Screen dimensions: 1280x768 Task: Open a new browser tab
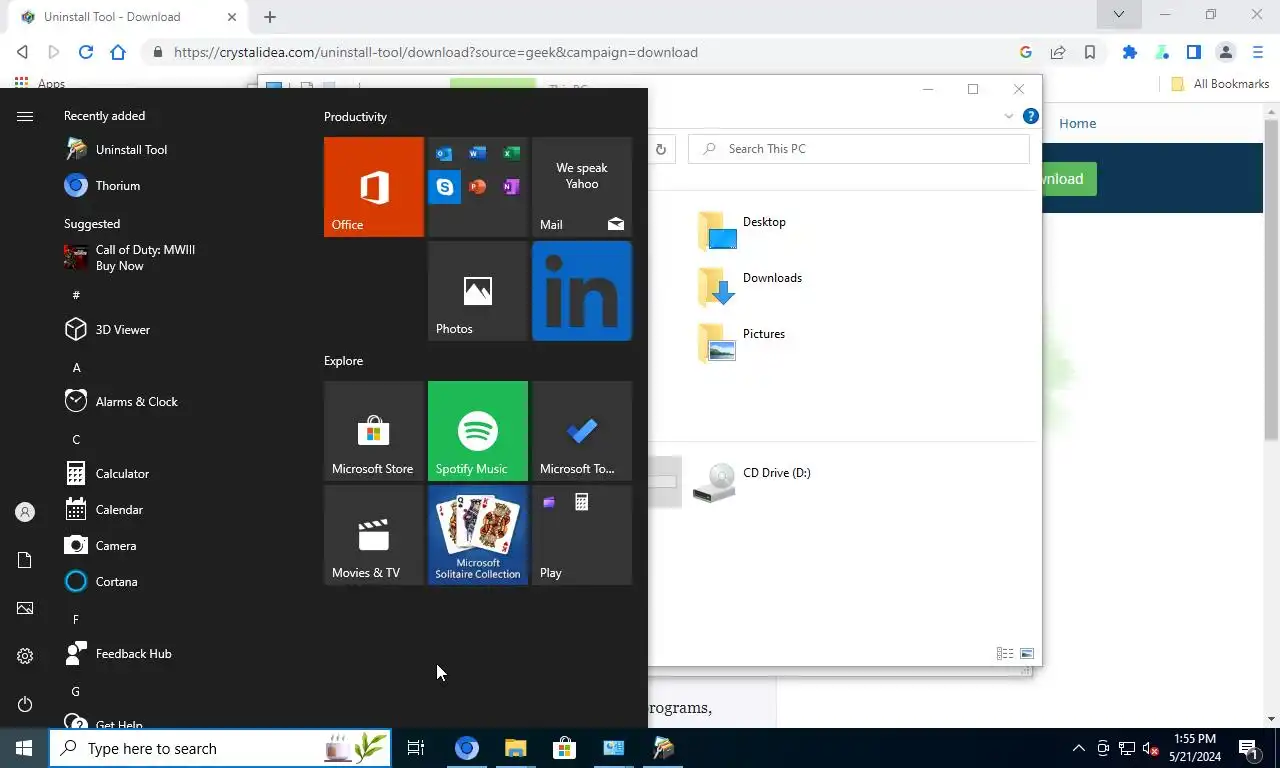coord(270,17)
